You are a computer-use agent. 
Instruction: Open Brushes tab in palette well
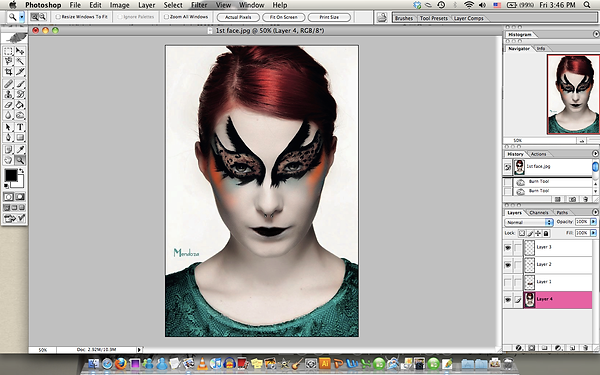[404, 18]
